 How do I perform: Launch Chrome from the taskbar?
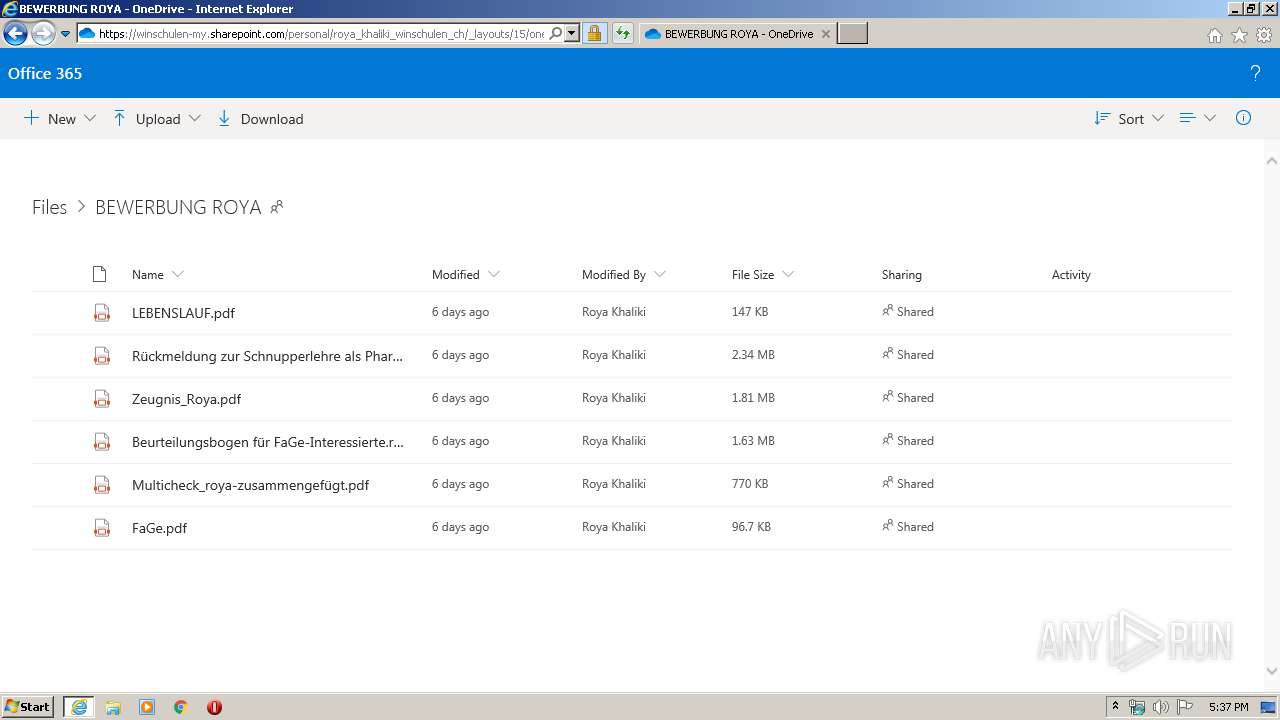(180, 707)
